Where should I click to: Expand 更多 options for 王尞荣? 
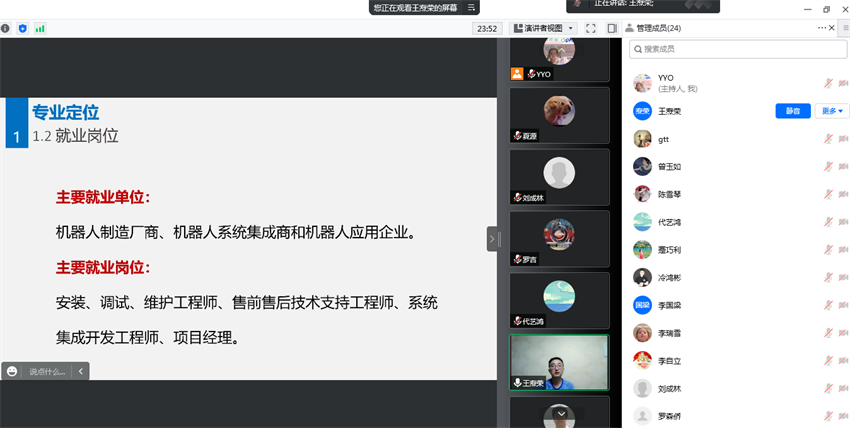[x=831, y=111]
